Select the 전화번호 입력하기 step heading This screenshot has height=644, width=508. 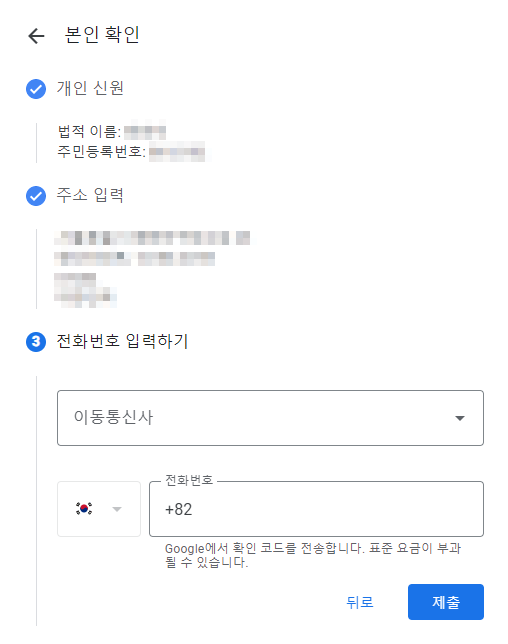[x=122, y=341]
